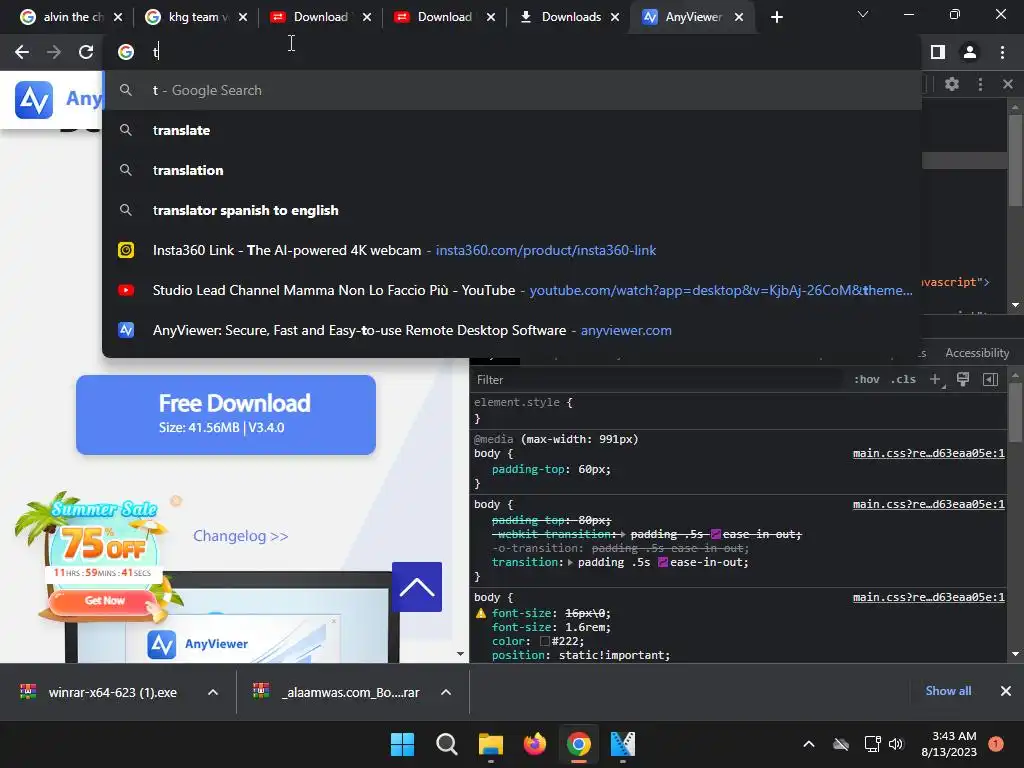Select the 'translation' suggestion
The width and height of the screenshot is (1024, 768).
tap(512, 170)
